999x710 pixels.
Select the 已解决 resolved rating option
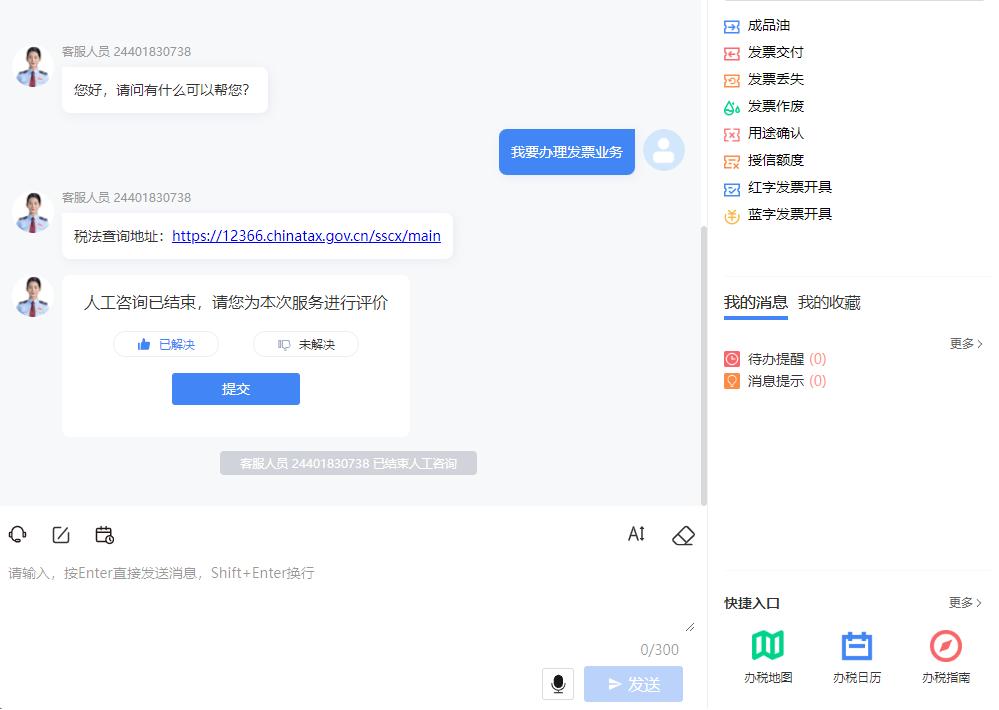tap(166, 344)
